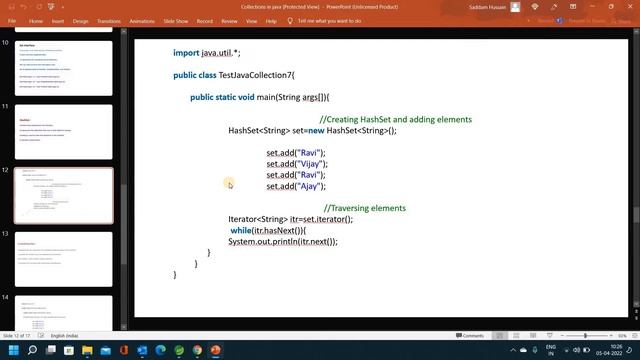Toggle the Comments pane button
This screenshot has width=640, height=360.
click(x=470, y=336)
